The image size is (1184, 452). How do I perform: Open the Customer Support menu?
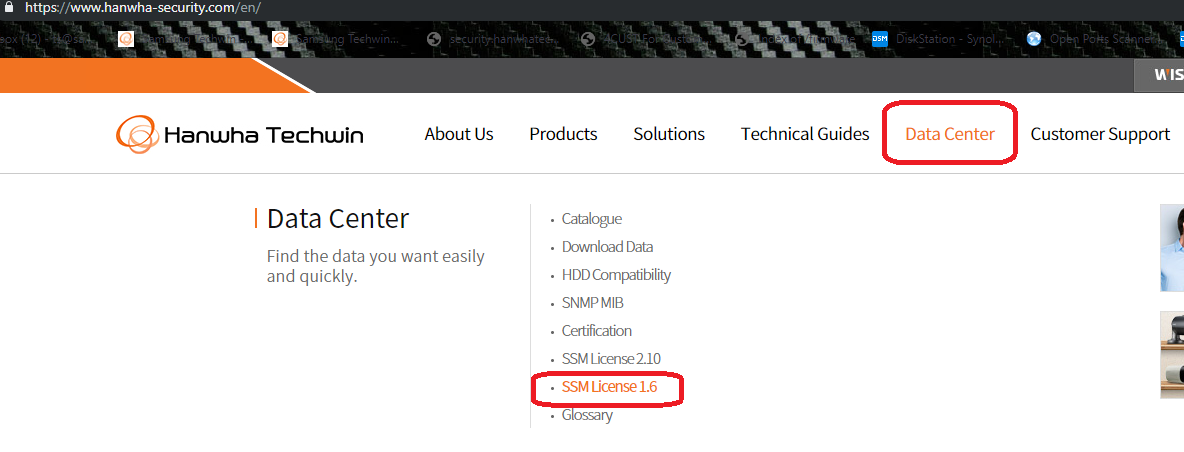[1100, 134]
